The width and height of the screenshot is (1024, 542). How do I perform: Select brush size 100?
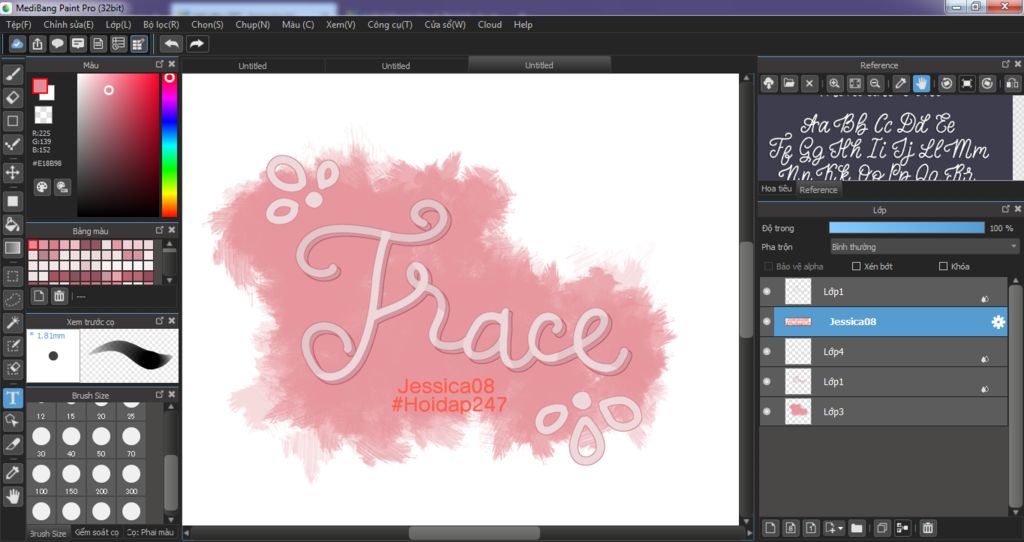[41, 477]
